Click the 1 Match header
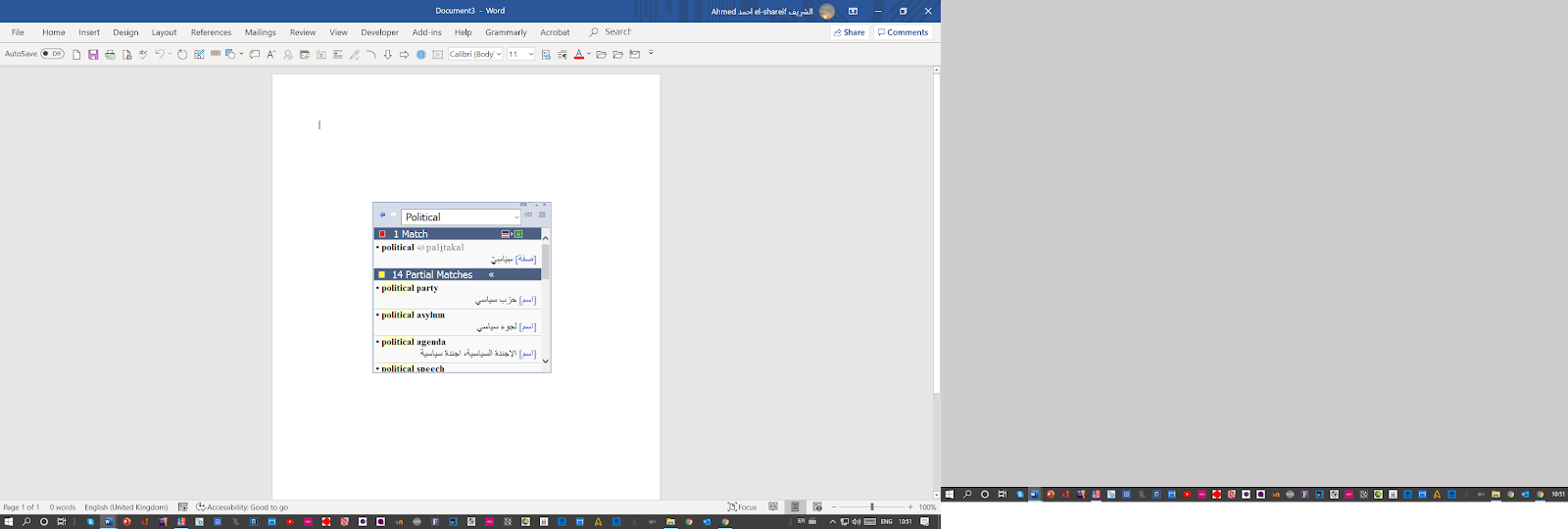1568x529 pixels. [457, 234]
